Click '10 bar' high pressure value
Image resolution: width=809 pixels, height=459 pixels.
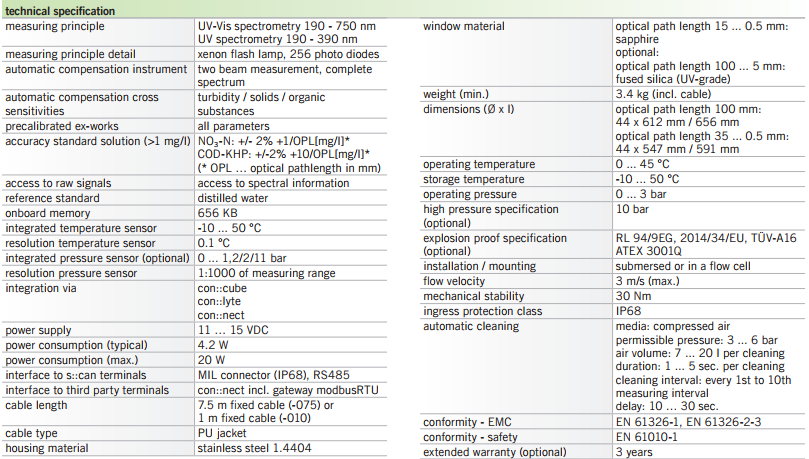pyautogui.click(x=632, y=209)
